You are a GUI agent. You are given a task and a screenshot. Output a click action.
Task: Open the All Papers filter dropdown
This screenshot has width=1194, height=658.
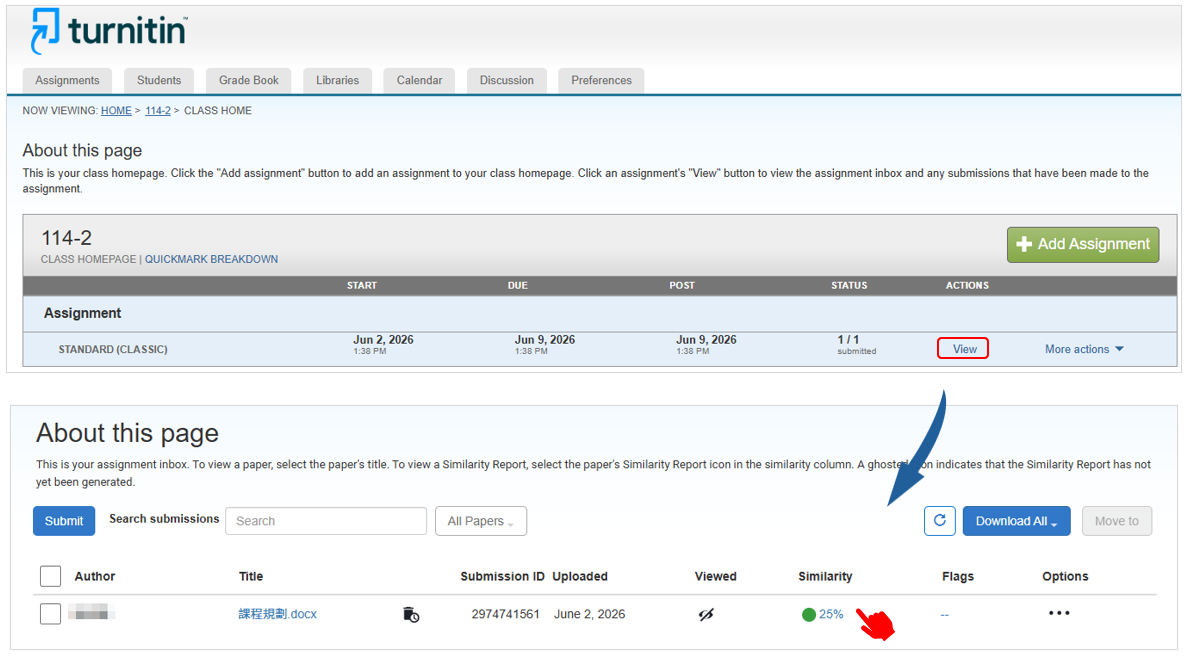480,521
